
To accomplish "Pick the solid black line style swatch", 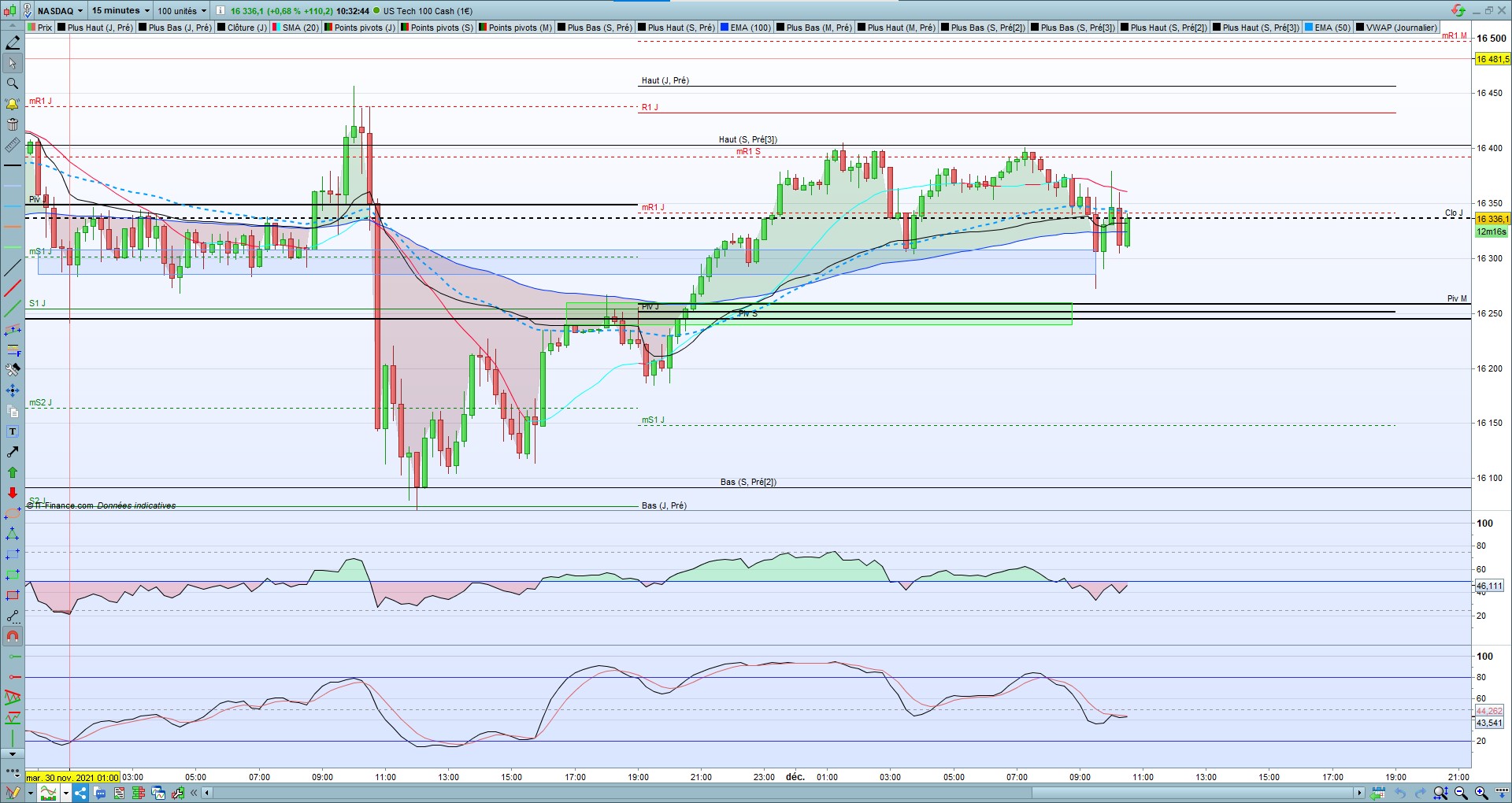I will pos(13,165).
